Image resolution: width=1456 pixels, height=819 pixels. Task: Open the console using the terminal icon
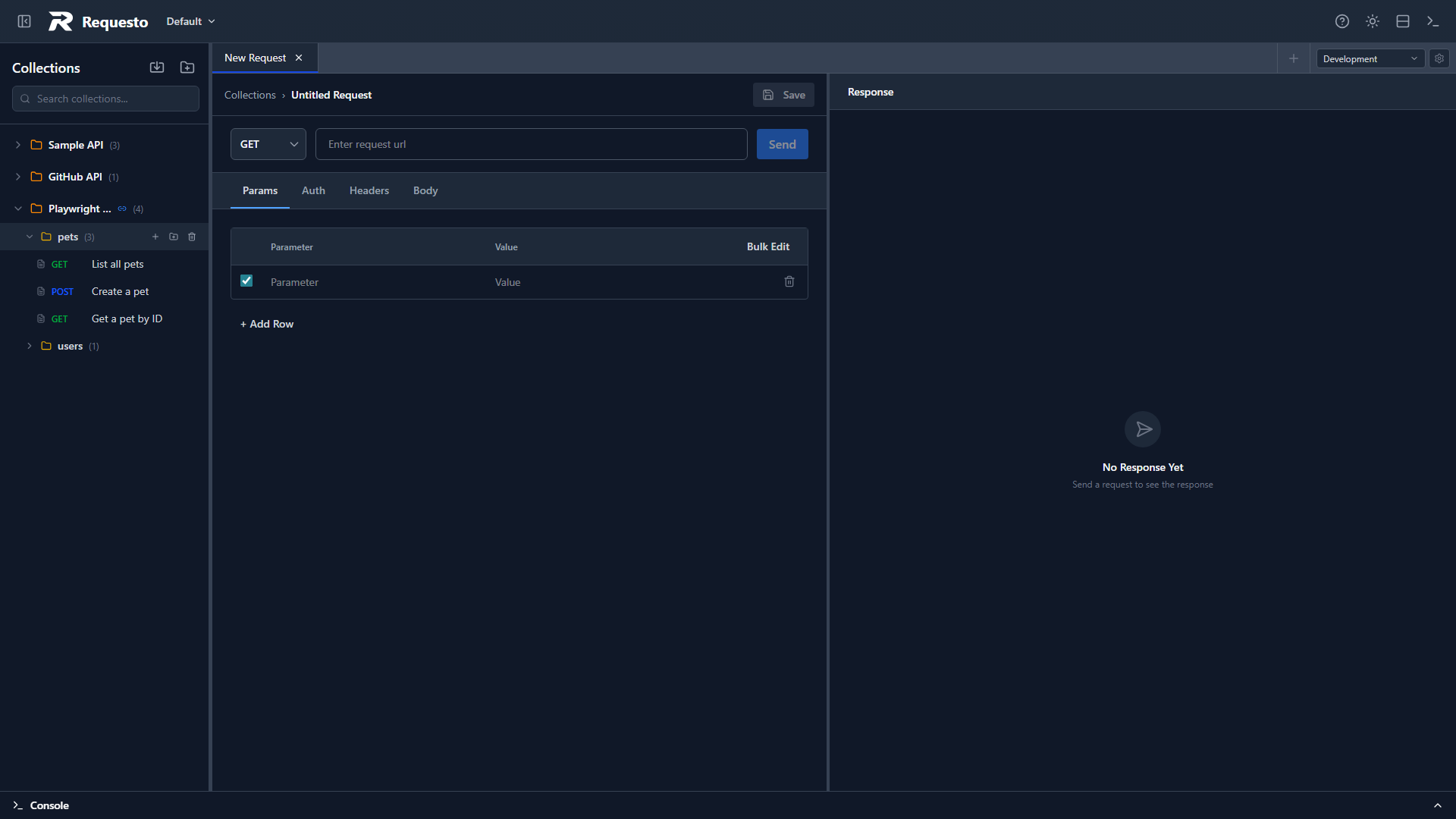1433,21
